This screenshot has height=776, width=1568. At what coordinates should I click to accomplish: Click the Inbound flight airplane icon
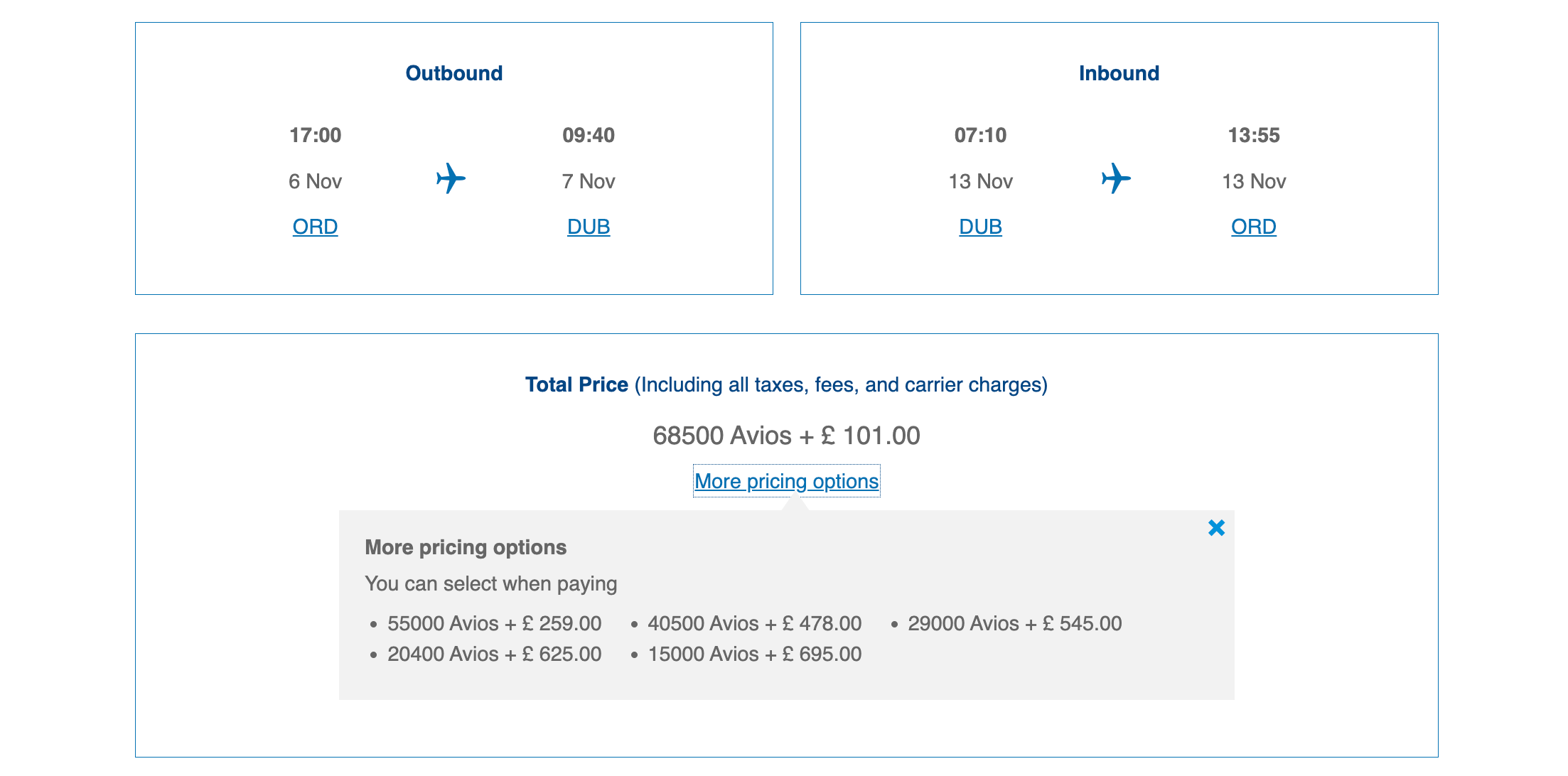[x=1116, y=178]
